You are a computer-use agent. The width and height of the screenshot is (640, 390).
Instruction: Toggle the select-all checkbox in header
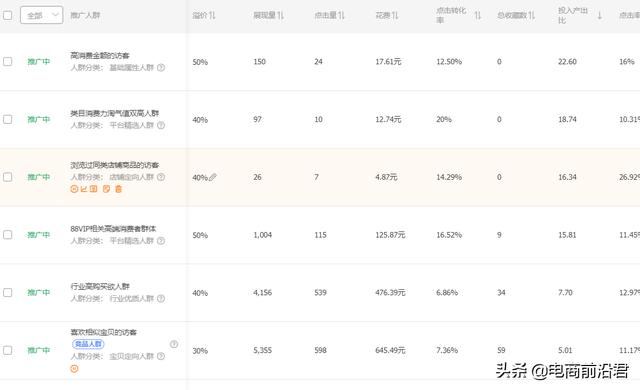tap(7, 16)
